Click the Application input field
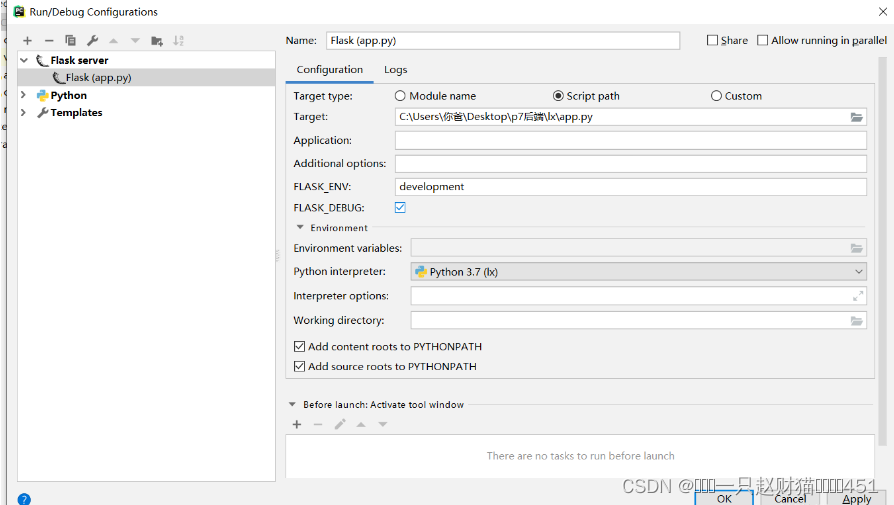 [x=631, y=140]
